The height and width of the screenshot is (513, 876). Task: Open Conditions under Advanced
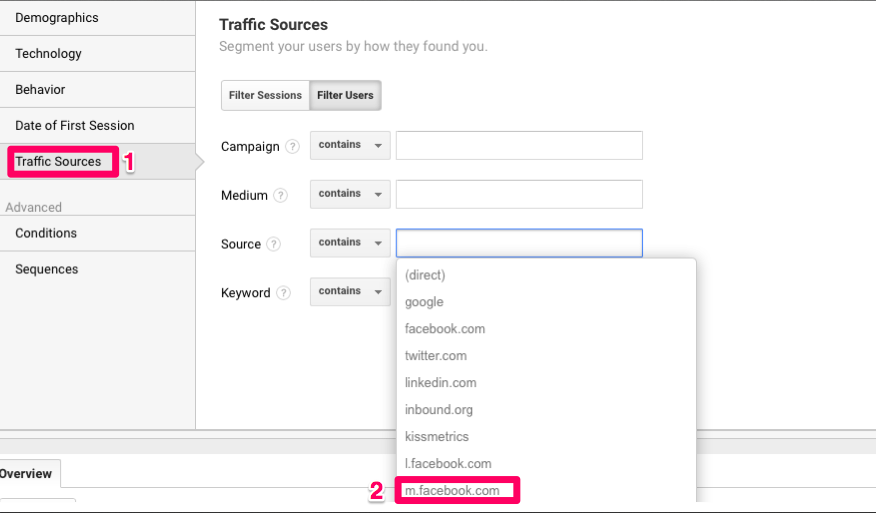coord(98,233)
